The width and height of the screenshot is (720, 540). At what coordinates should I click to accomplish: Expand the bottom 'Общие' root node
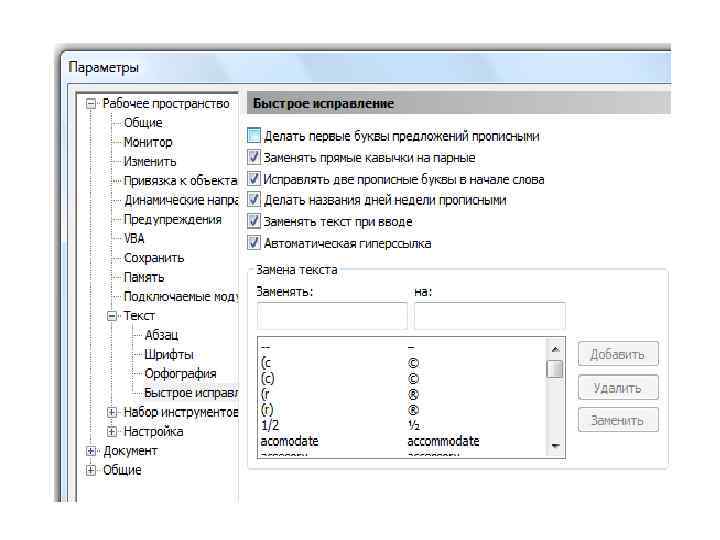(x=91, y=470)
